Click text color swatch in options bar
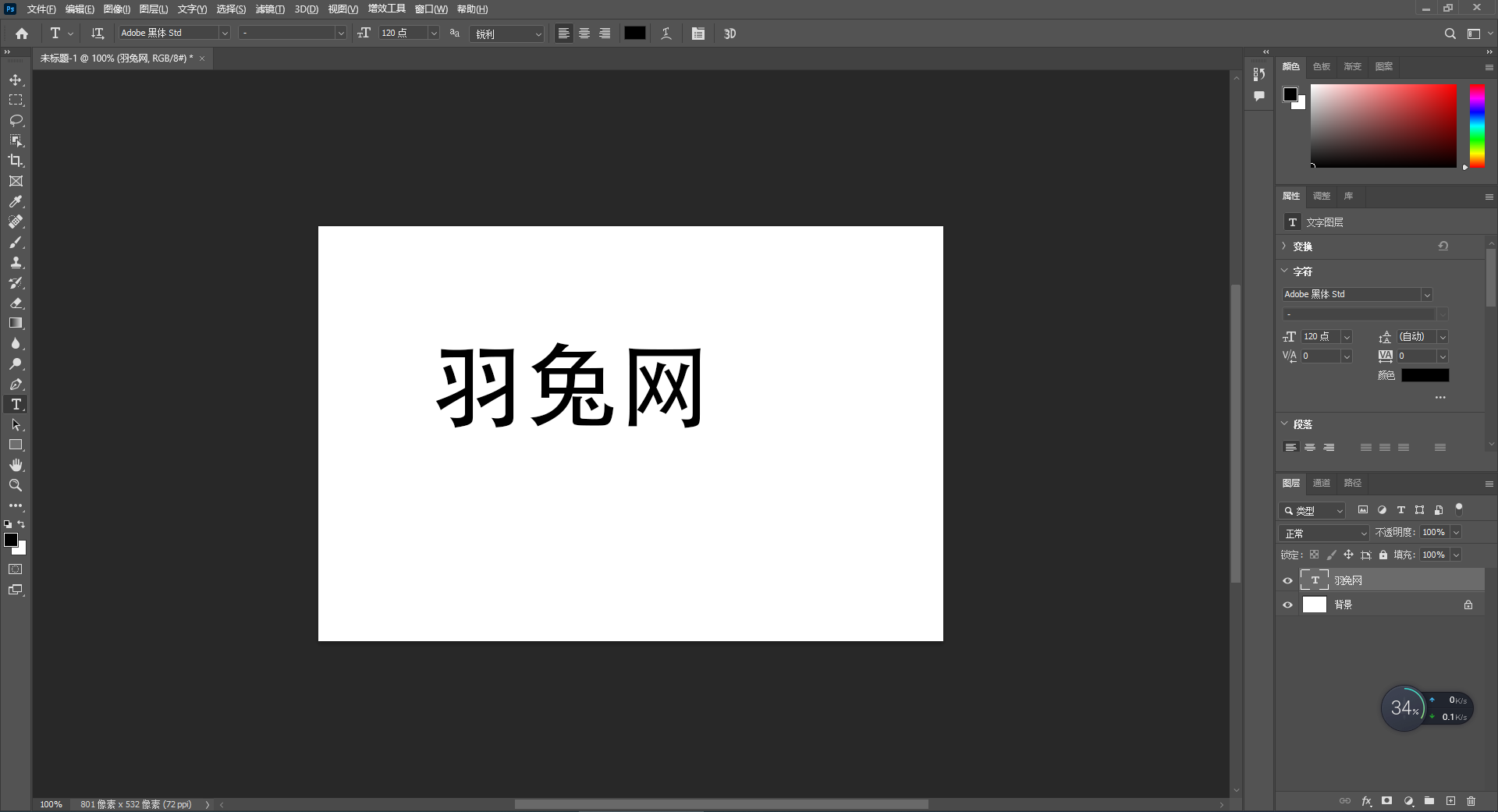Image resolution: width=1498 pixels, height=812 pixels. (634, 33)
